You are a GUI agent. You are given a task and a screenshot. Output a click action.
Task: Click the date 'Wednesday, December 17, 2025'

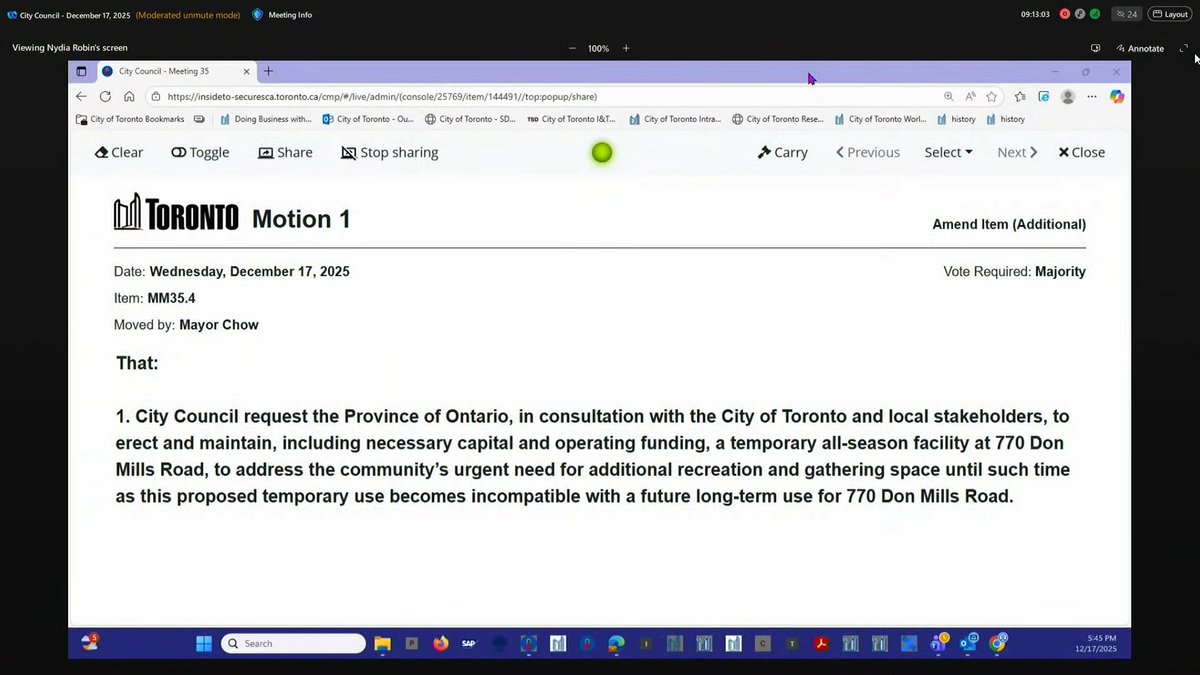(250, 272)
